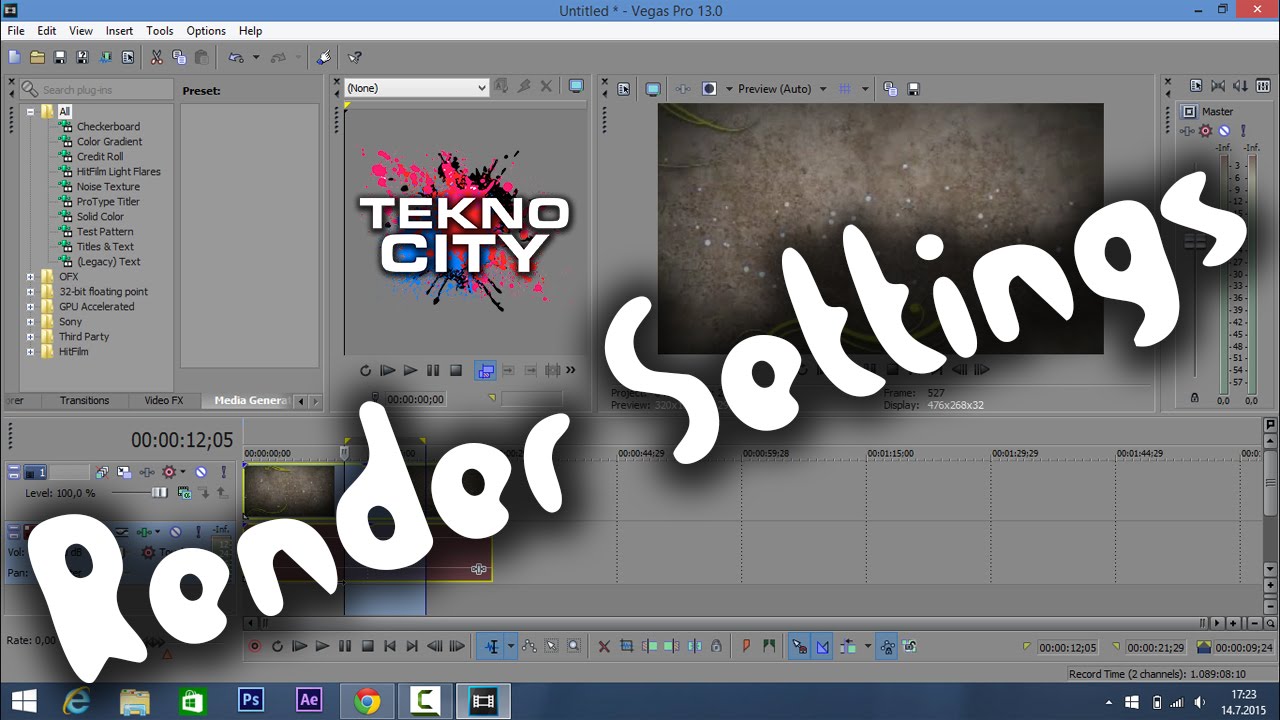Toggle Dim Output in the Master panel
The width and height of the screenshot is (1280, 720).
pos(1240,86)
